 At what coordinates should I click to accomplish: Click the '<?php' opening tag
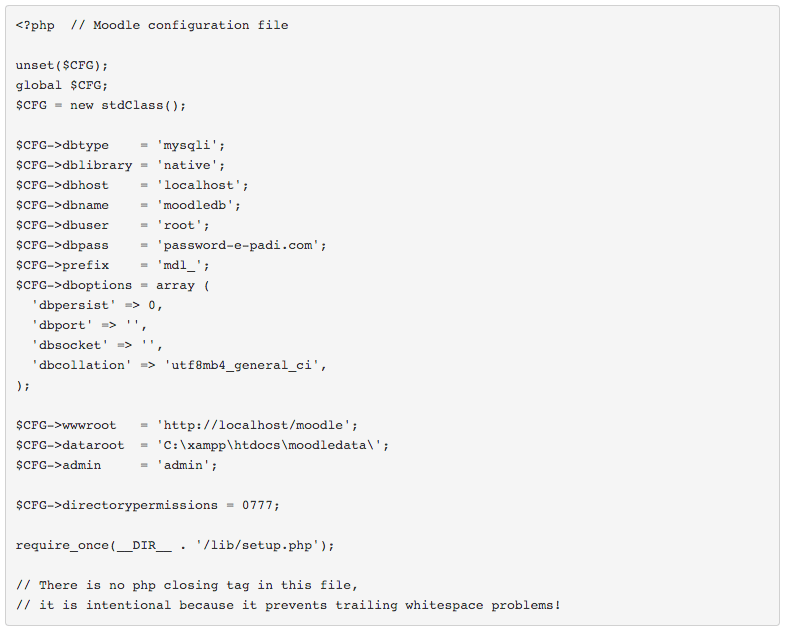(x=35, y=25)
